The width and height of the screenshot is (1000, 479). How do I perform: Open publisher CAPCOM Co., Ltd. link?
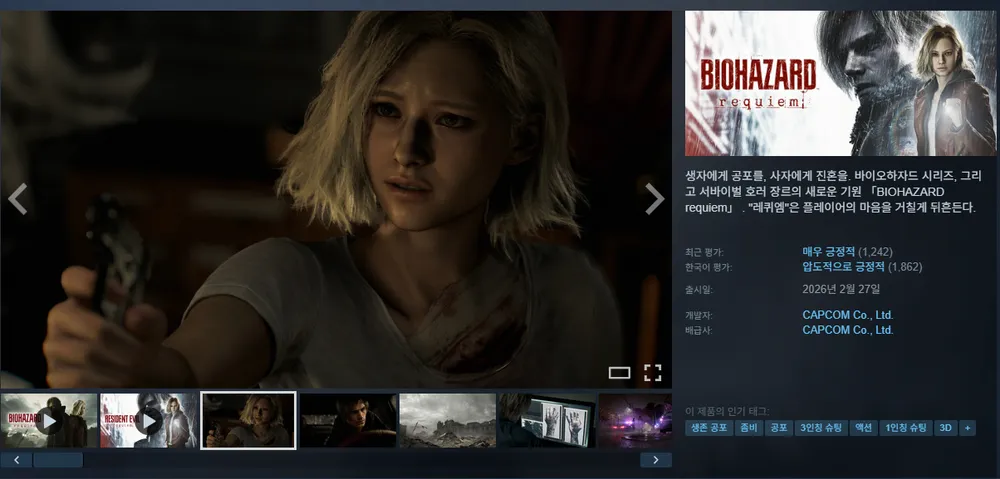click(x=848, y=330)
